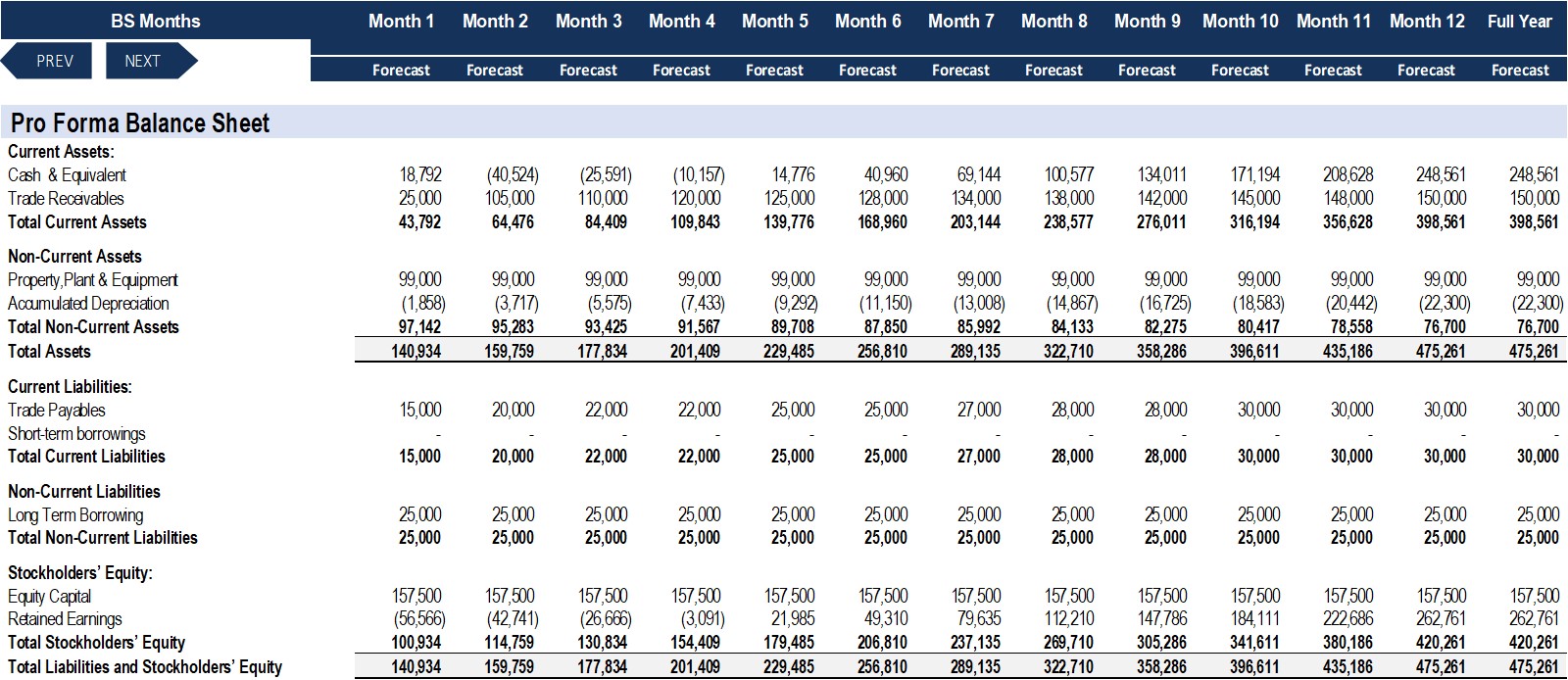Viewport: 1568px width, 680px height.
Task: Select the Total Current Liabilities label
Action: 86,457
